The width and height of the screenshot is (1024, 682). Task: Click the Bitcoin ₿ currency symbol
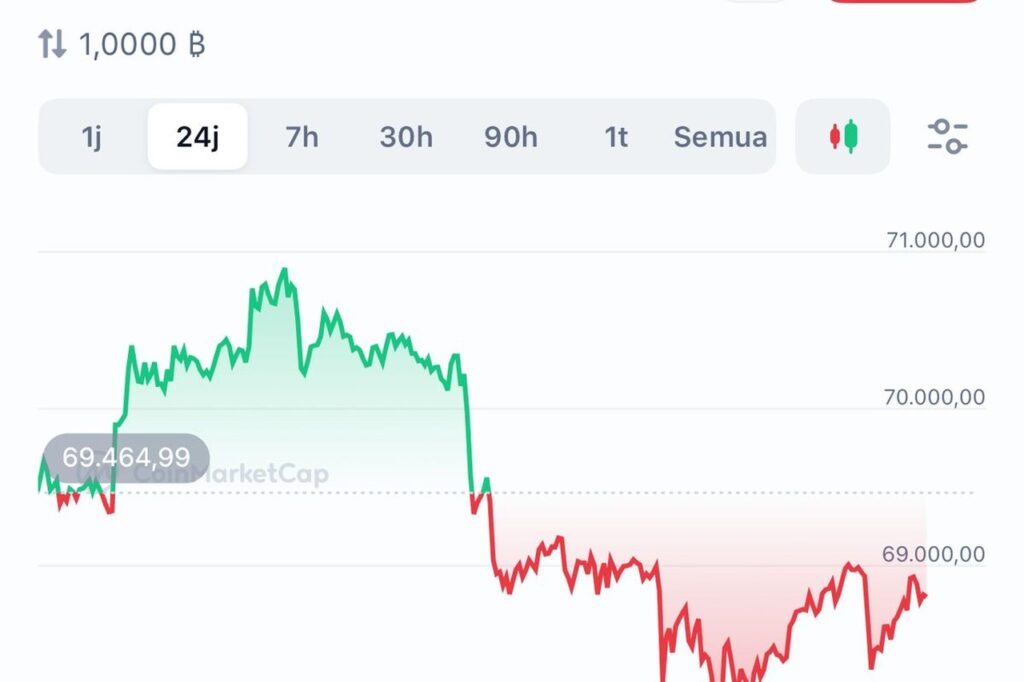pyautogui.click(x=196, y=45)
